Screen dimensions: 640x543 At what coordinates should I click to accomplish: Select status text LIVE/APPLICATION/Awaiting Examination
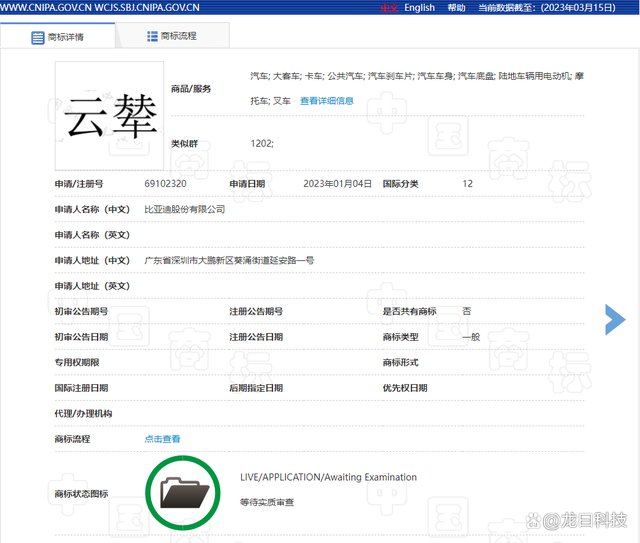click(329, 477)
